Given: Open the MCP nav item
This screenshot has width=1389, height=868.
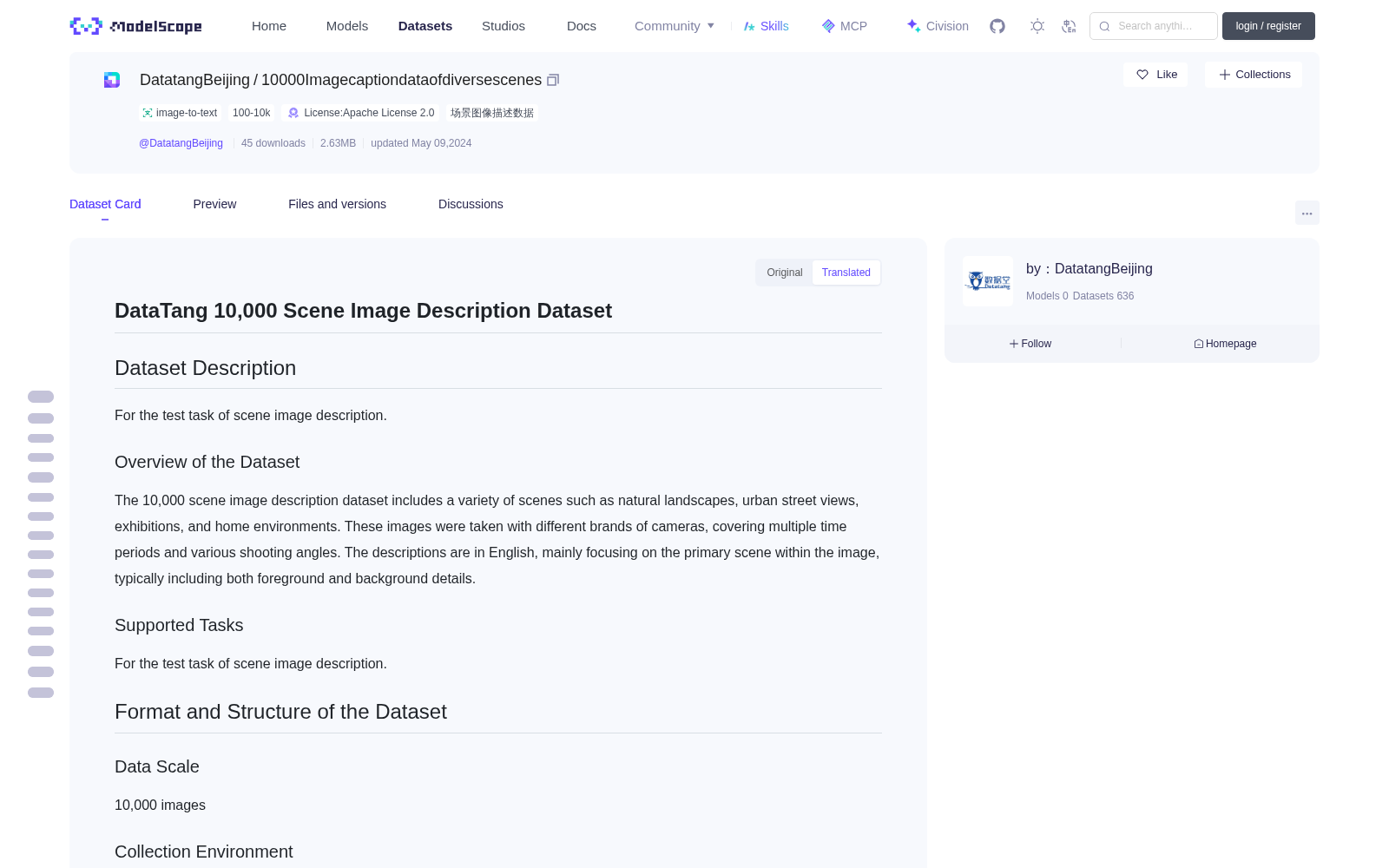Looking at the screenshot, I should (844, 26).
